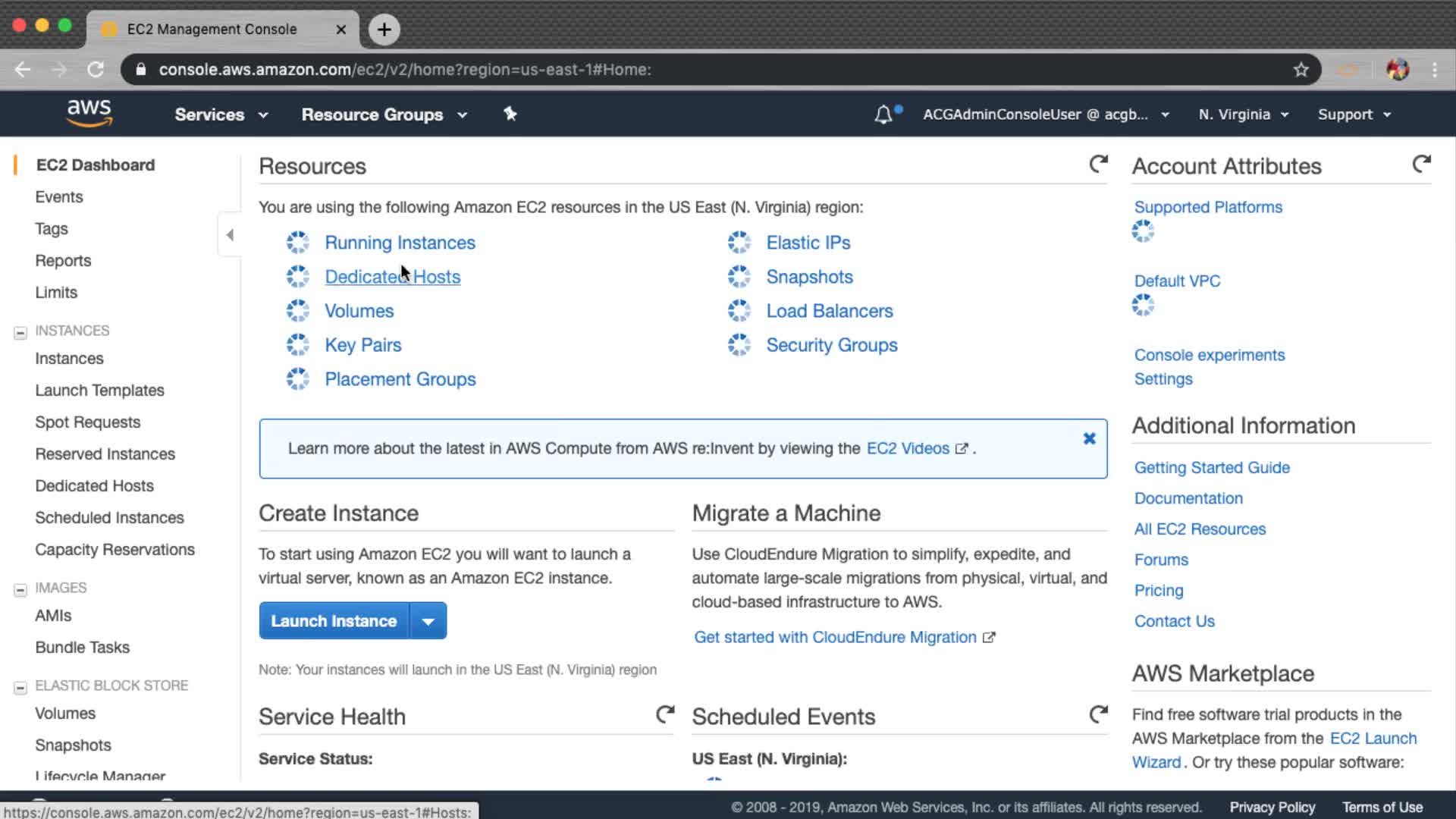Refresh the Scheduled Events section

(x=1098, y=714)
